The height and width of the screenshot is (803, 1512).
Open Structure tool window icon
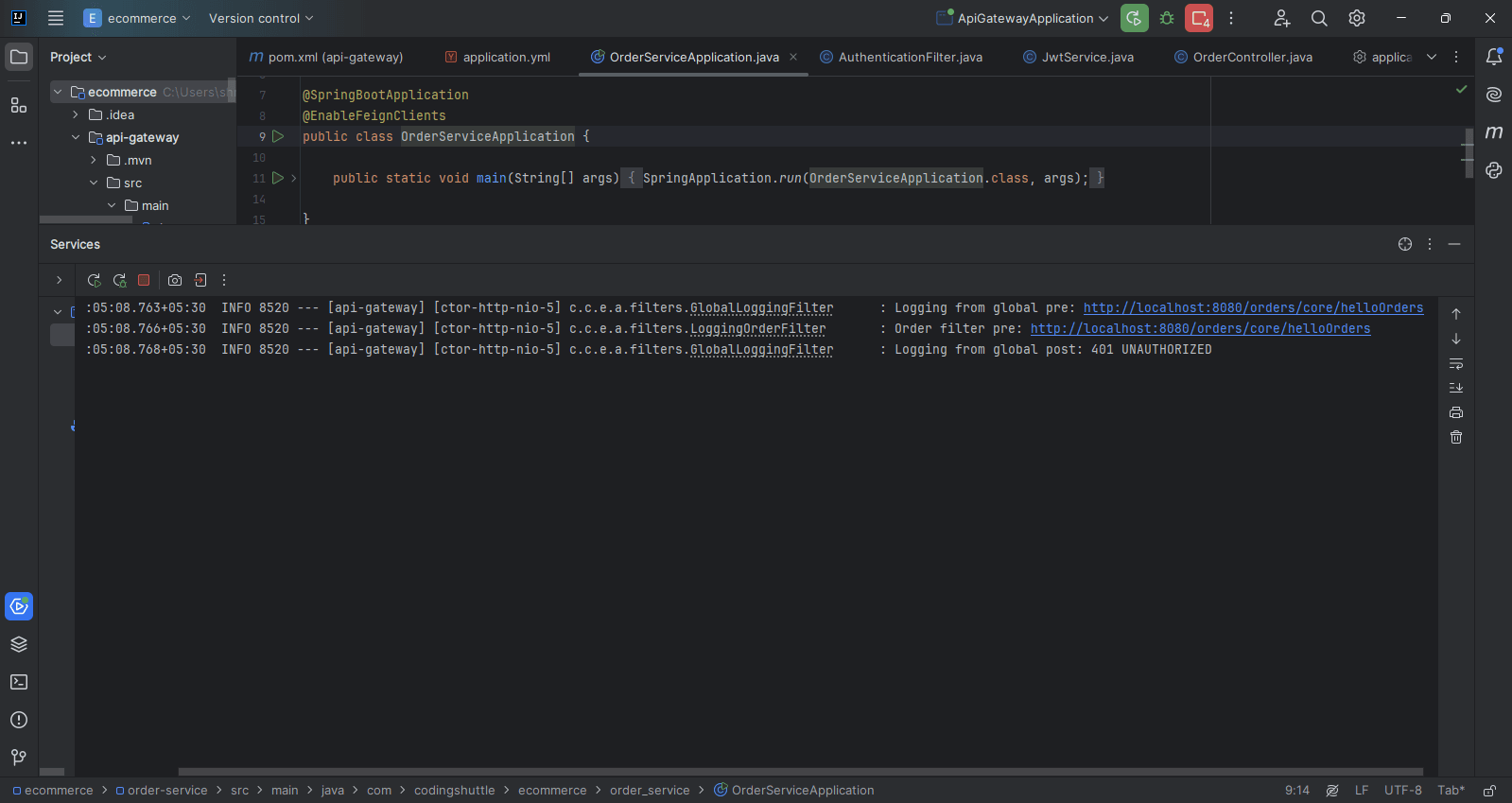pyautogui.click(x=19, y=105)
